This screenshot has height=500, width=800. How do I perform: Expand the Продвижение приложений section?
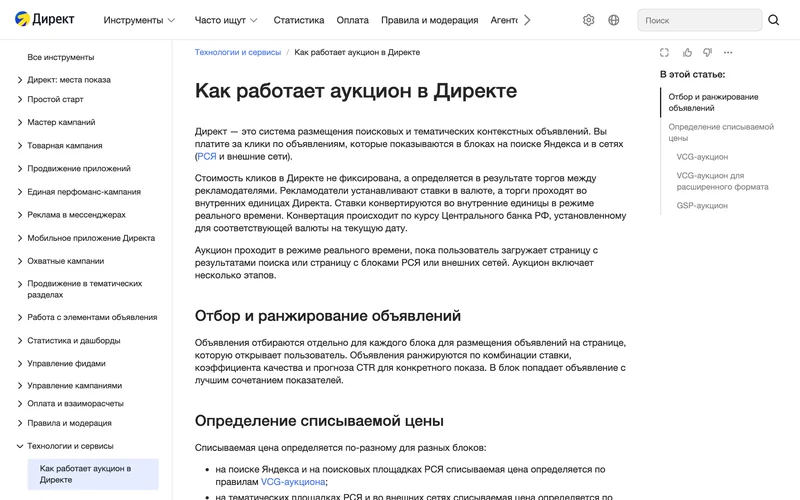(x=73, y=168)
